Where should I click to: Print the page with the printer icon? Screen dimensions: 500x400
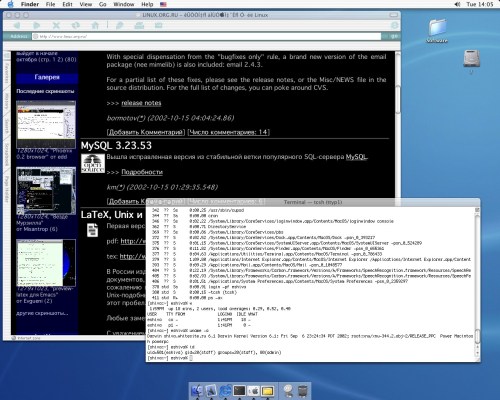(139, 25)
